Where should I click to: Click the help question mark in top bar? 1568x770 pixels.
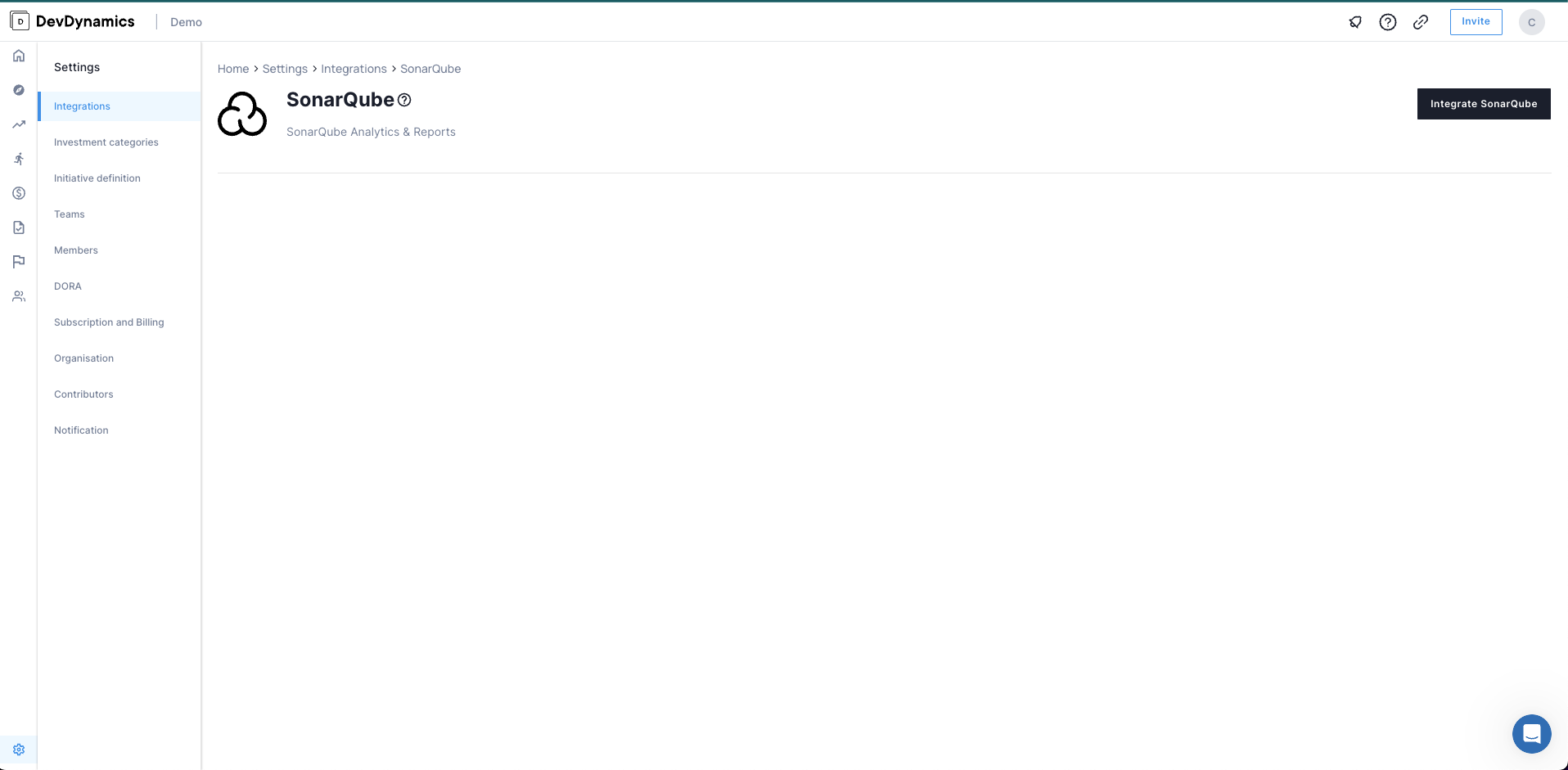click(x=1387, y=22)
